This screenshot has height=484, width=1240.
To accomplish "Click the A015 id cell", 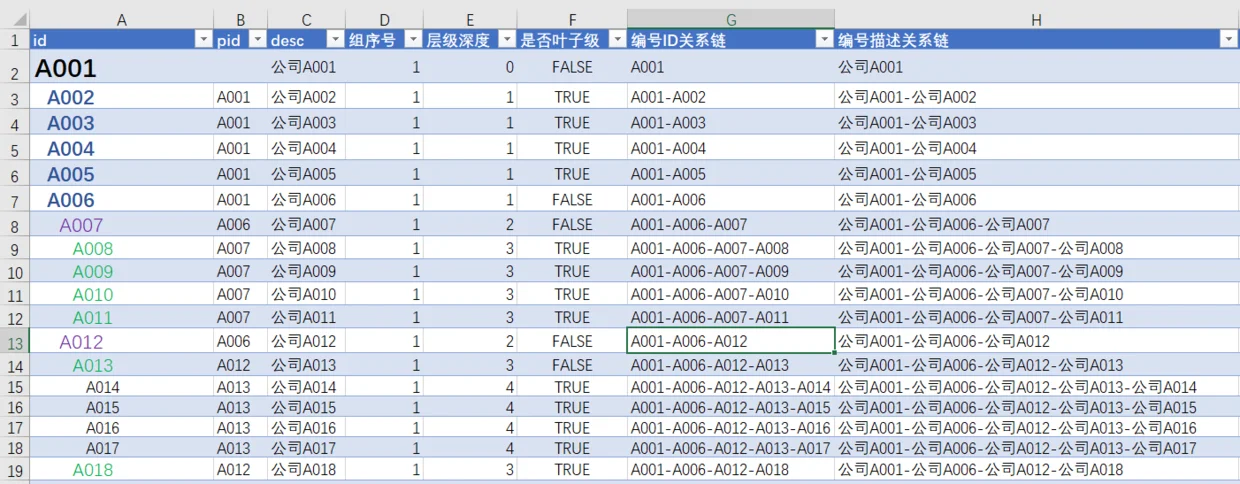I will pyautogui.click(x=122, y=408).
